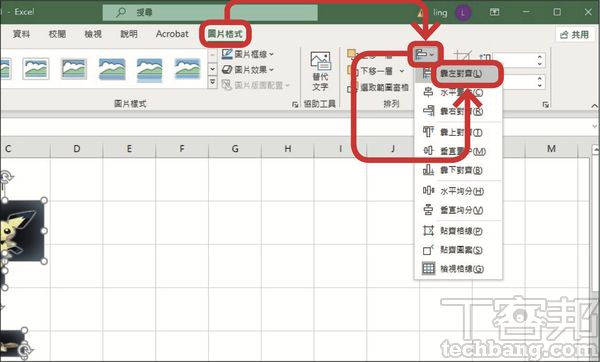Decrease picture height with down stepper
Viewport: 600px width, 362px height.
[540, 64]
